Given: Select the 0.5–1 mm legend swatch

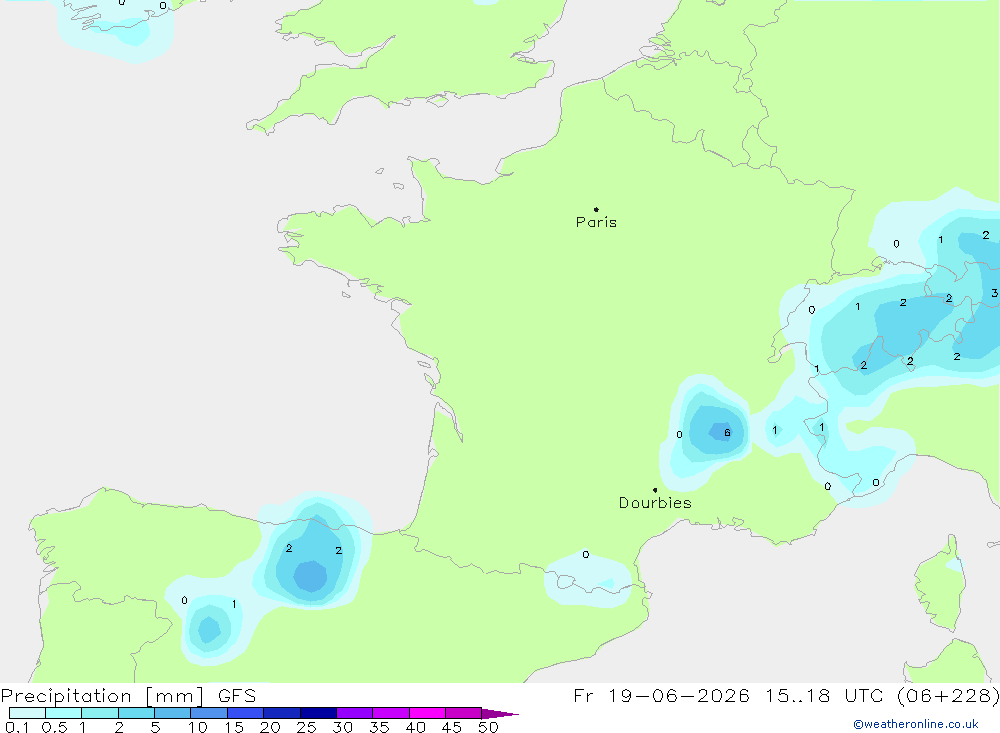Looking at the screenshot, I should pos(64,713).
